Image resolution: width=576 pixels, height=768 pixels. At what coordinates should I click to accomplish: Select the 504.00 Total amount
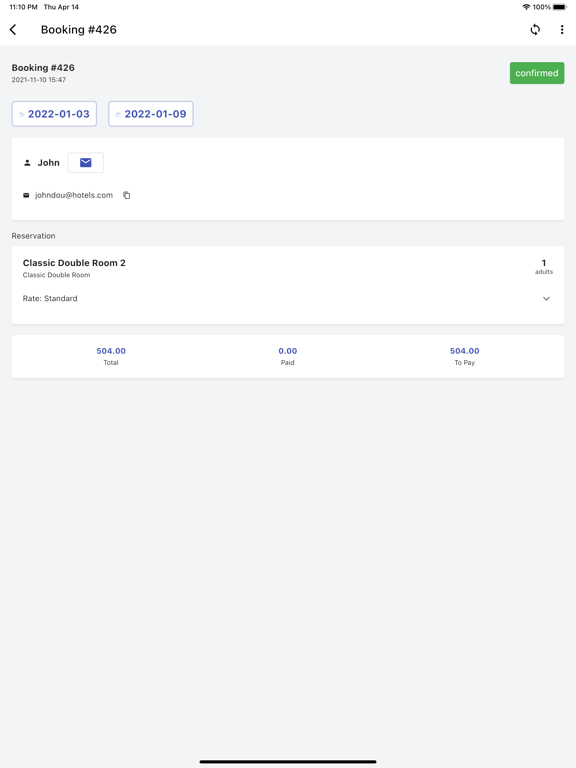tap(111, 351)
